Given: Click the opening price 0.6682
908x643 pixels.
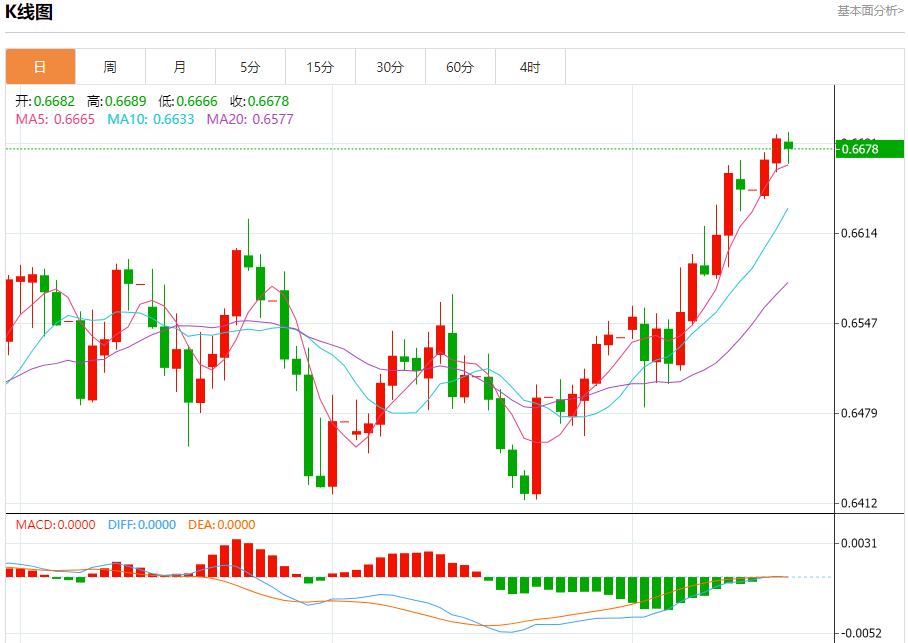Looking at the screenshot, I should click(x=54, y=101).
